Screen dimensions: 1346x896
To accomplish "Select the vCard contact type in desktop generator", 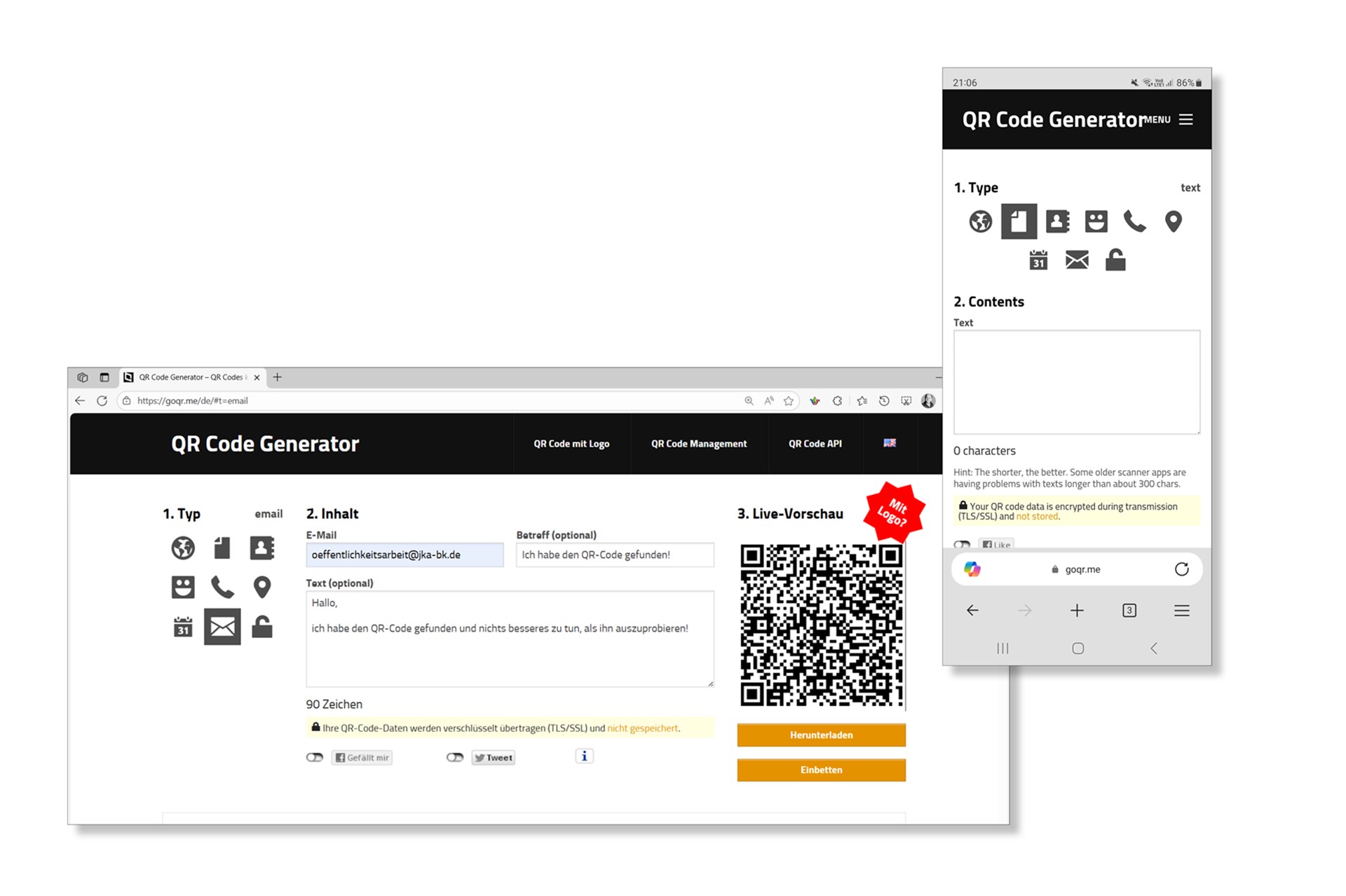I will click(x=261, y=548).
